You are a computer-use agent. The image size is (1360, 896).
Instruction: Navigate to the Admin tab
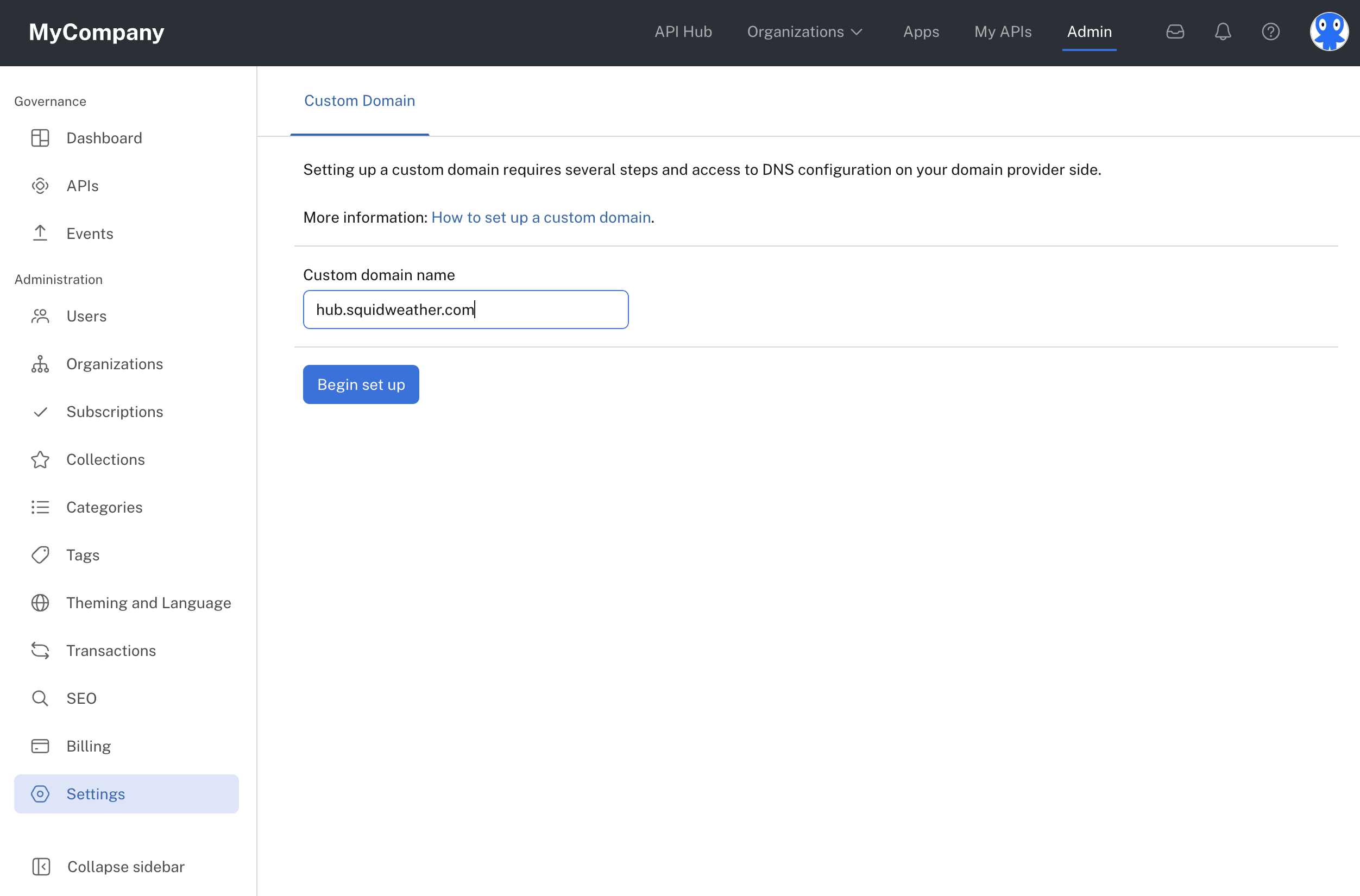pyautogui.click(x=1089, y=32)
